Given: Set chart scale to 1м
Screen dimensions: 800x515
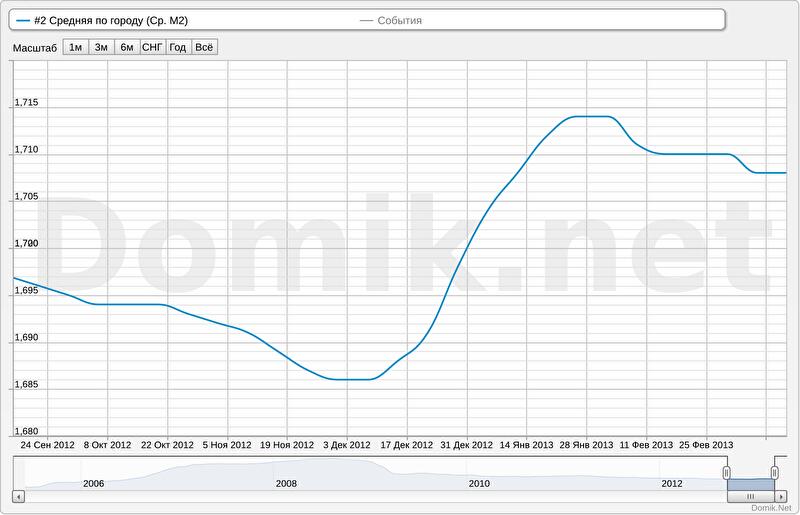Looking at the screenshot, I should (75, 47).
